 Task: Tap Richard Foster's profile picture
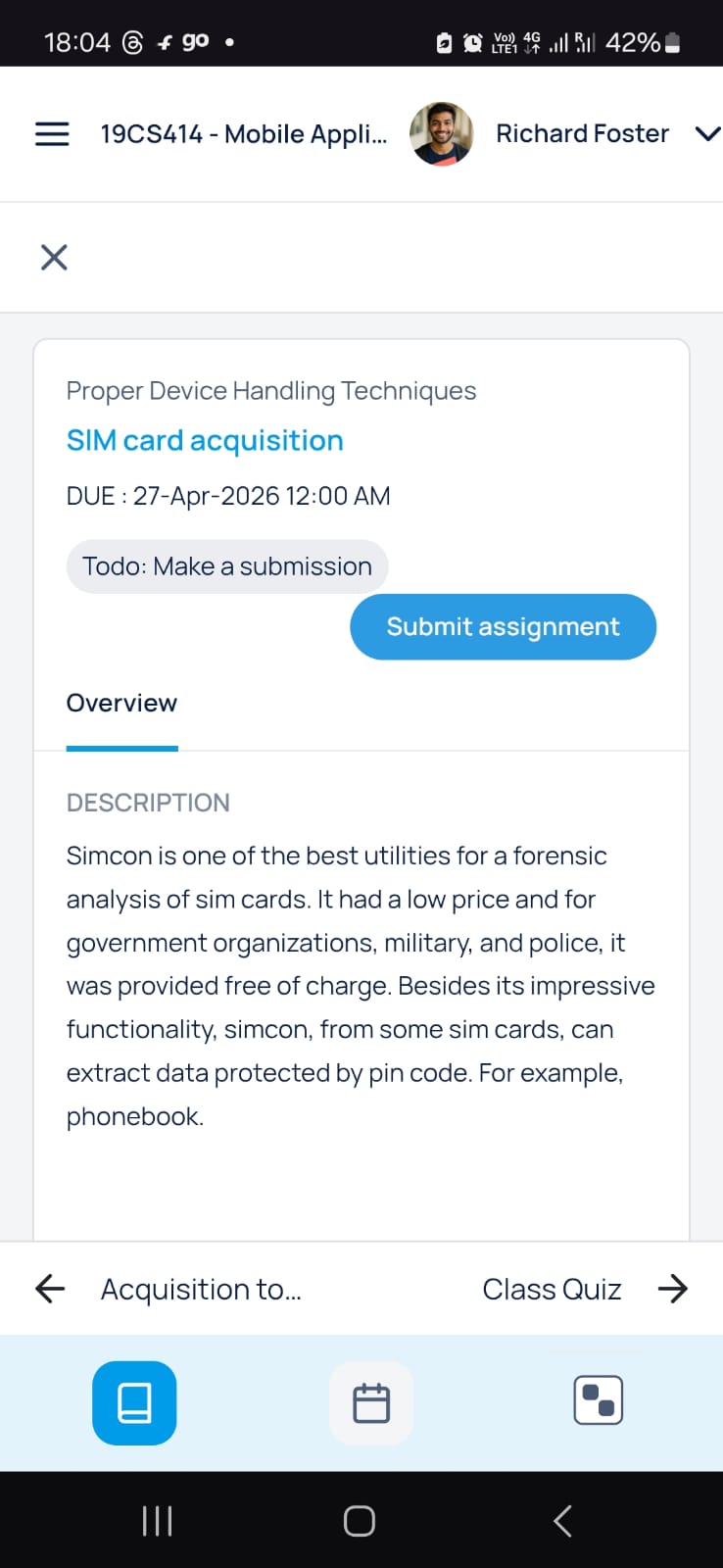[442, 133]
